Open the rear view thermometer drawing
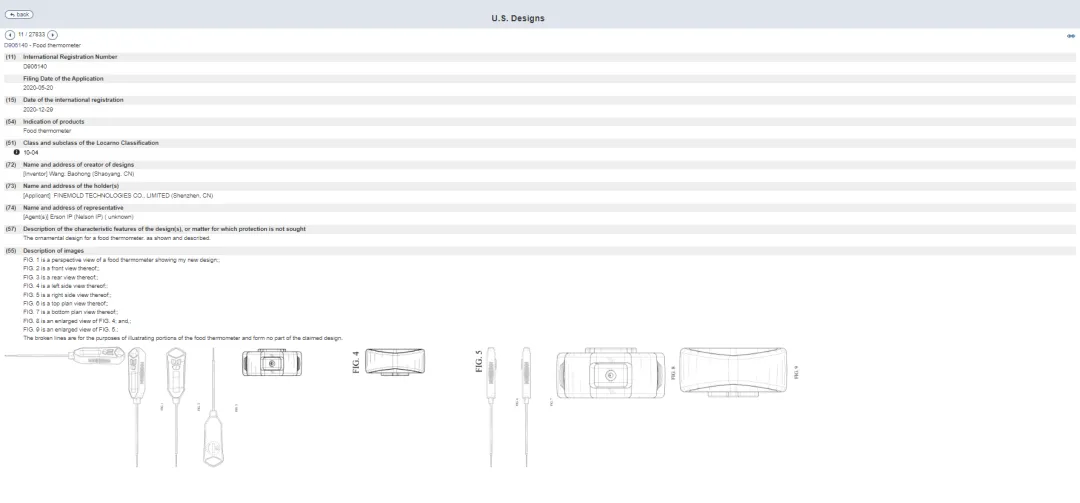Viewport: 1080px width, 503px height. (176, 407)
